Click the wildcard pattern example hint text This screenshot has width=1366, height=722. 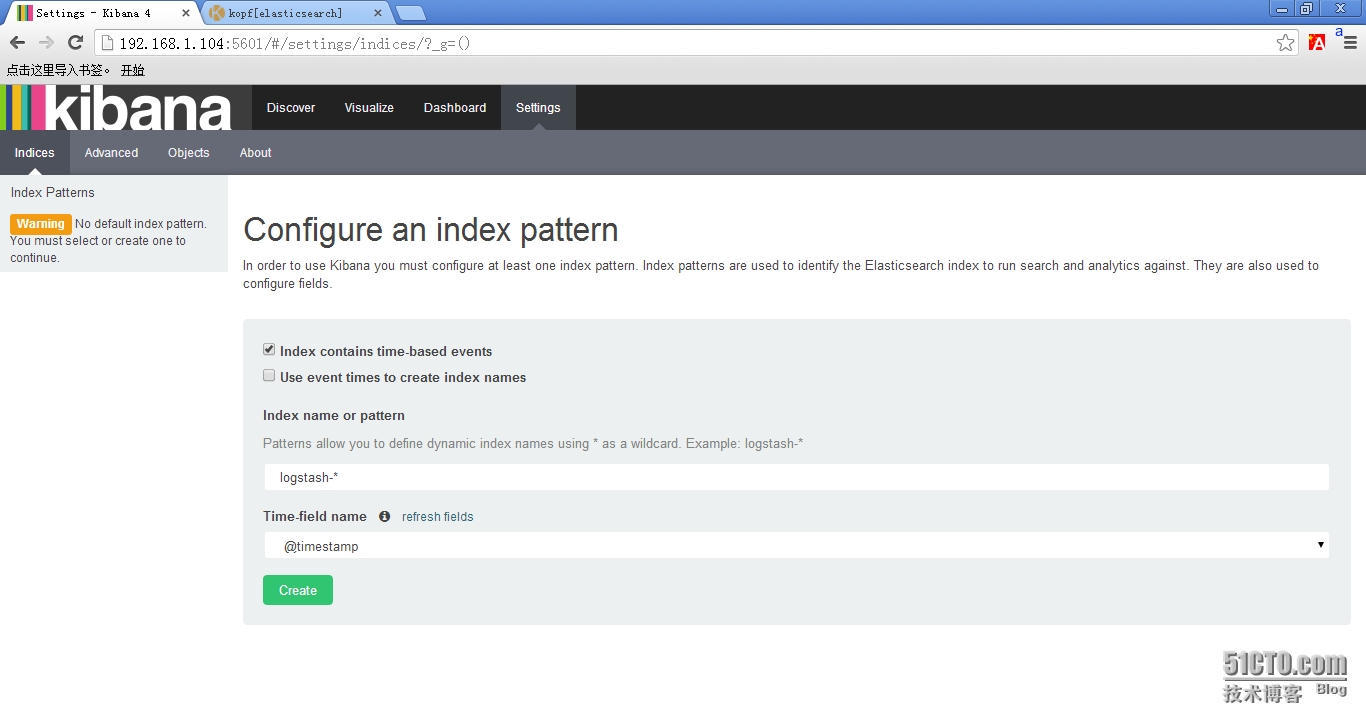533,443
